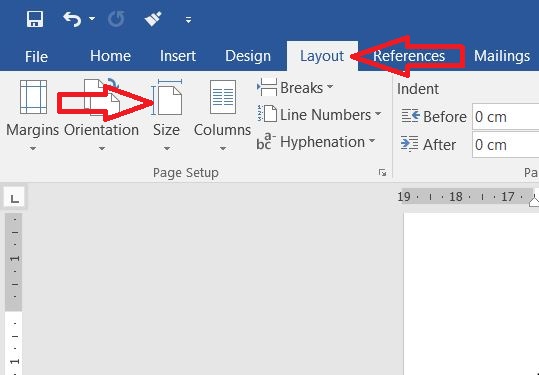Choose the page Size icon

168,97
